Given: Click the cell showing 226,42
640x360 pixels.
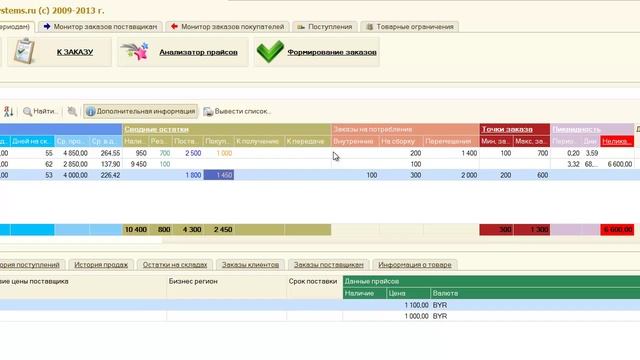Looking at the screenshot, I should coord(106,175).
